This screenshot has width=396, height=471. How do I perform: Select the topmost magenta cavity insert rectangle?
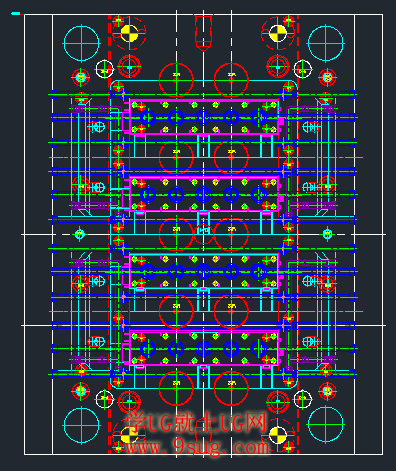[204, 117]
